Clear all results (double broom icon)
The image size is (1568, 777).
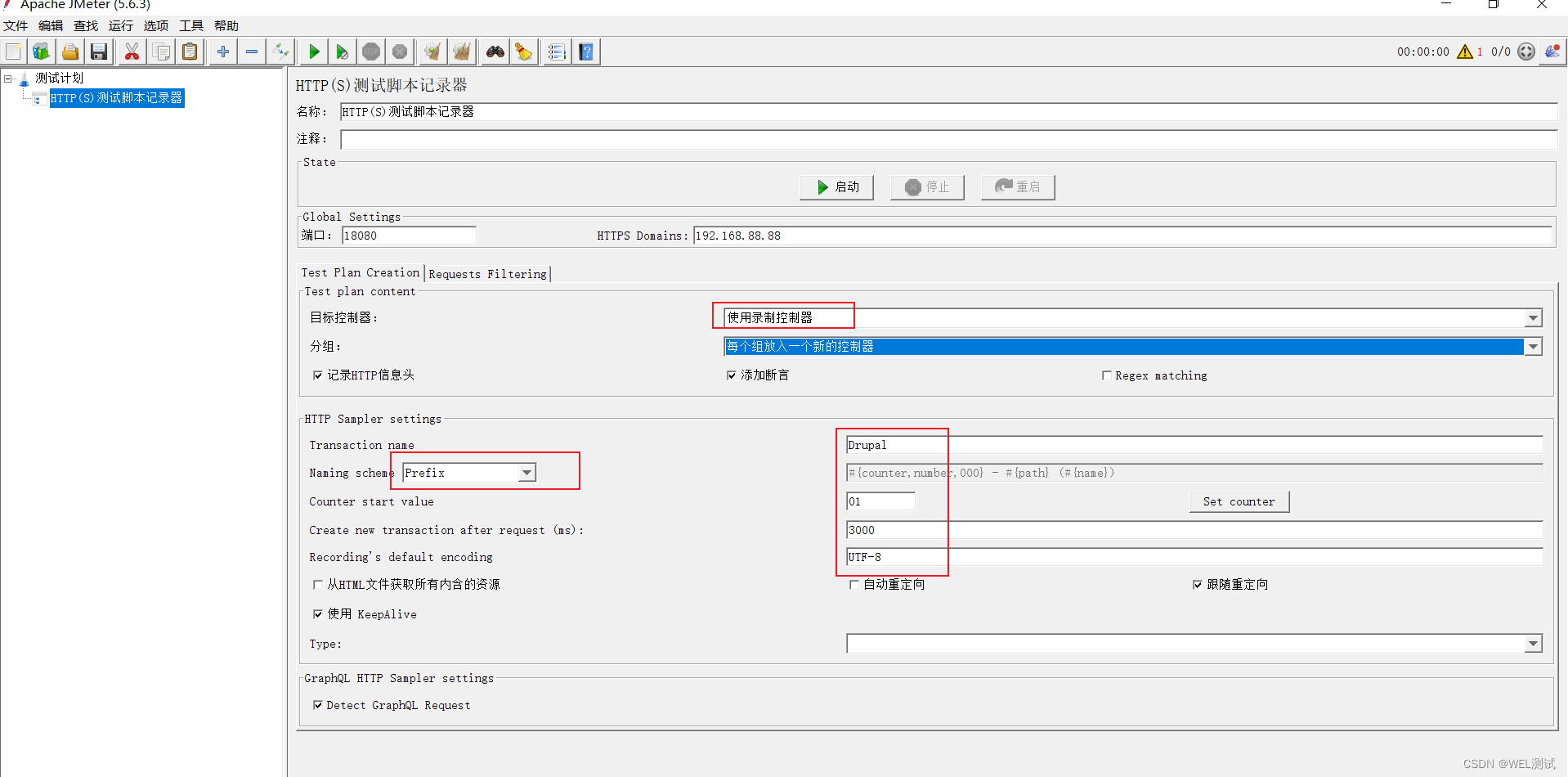click(462, 52)
